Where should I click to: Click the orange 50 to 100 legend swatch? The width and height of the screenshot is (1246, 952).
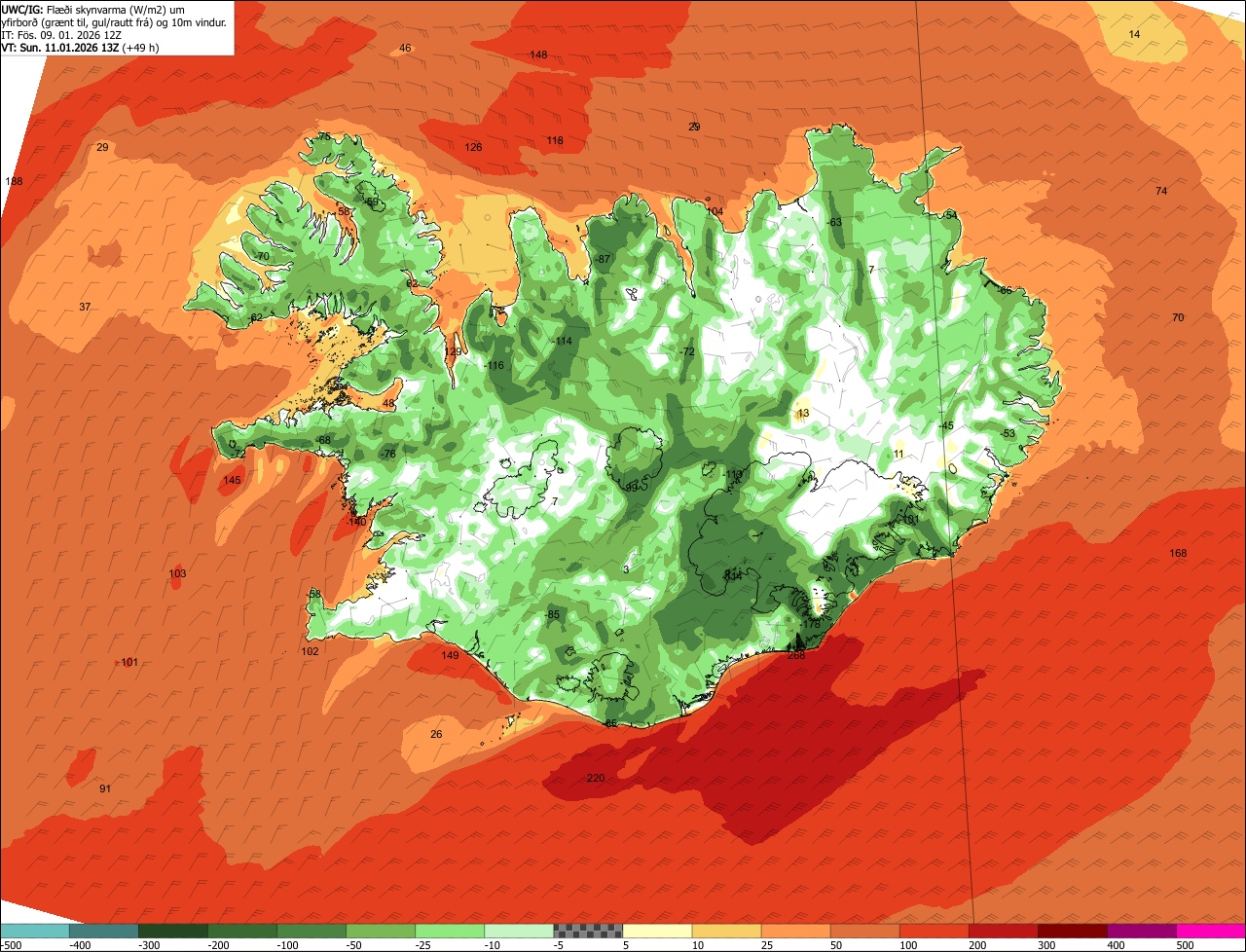coord(864,931)
